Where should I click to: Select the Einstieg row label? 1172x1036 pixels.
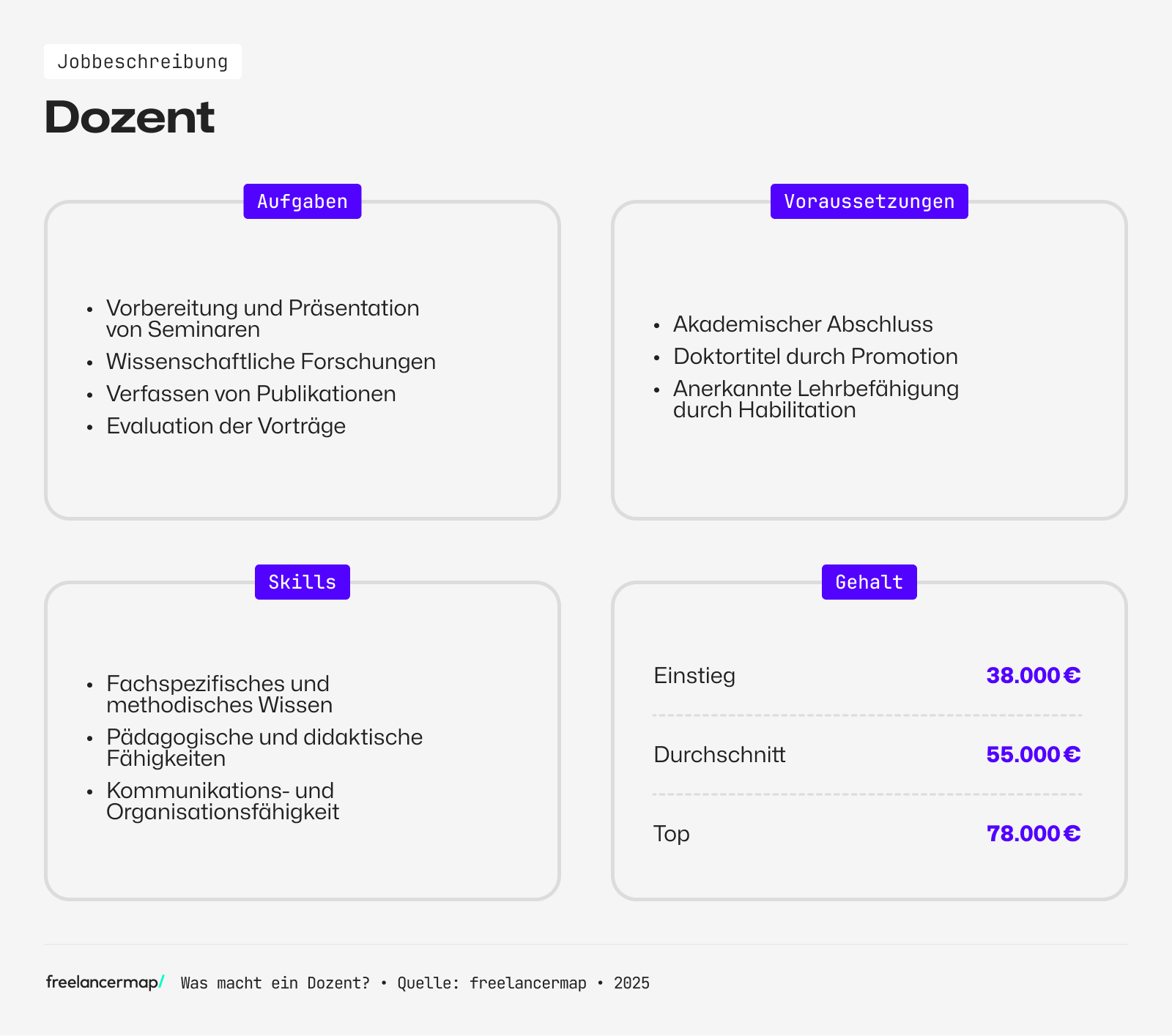[x=694, y=677]
